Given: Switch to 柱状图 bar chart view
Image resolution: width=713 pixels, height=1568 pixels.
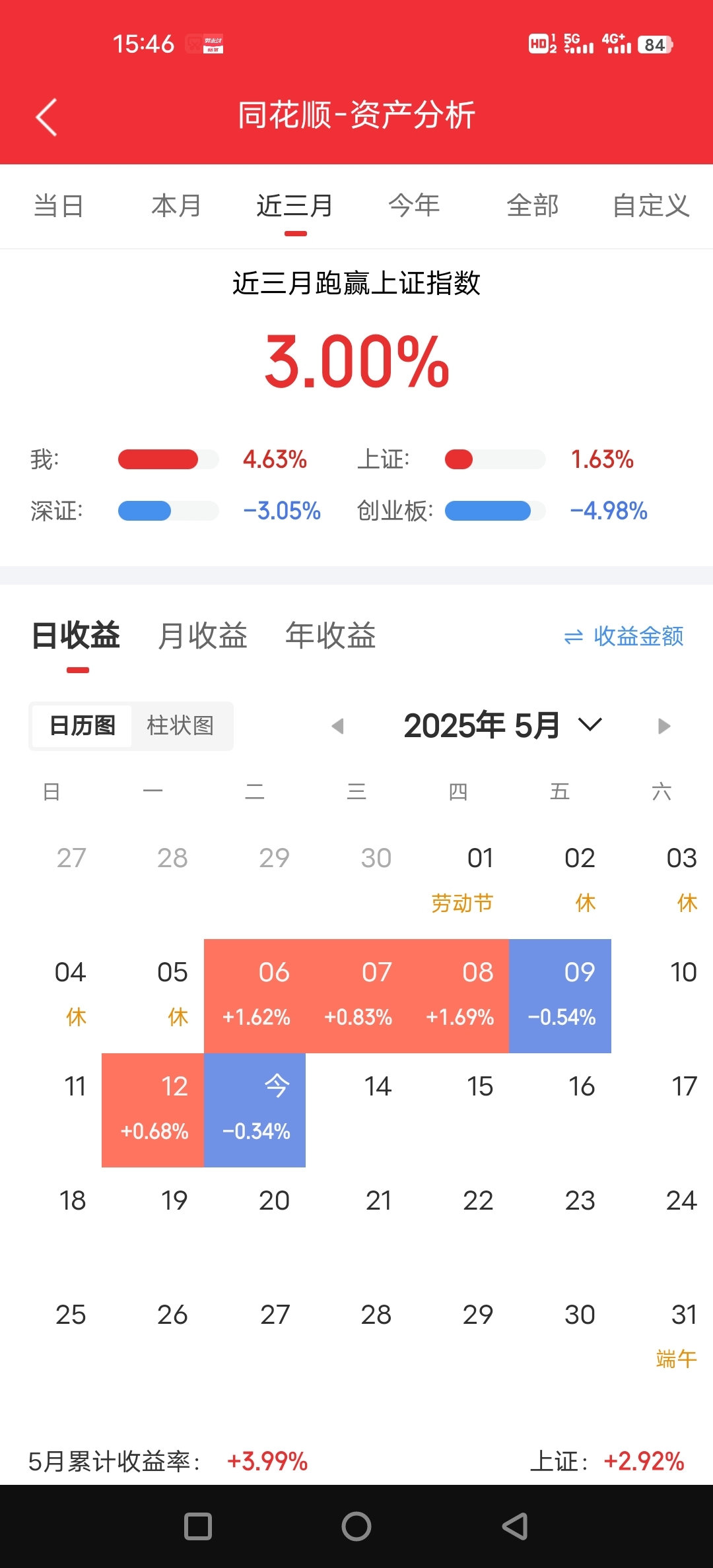Looking at the screenshot, I should point(180,726).
